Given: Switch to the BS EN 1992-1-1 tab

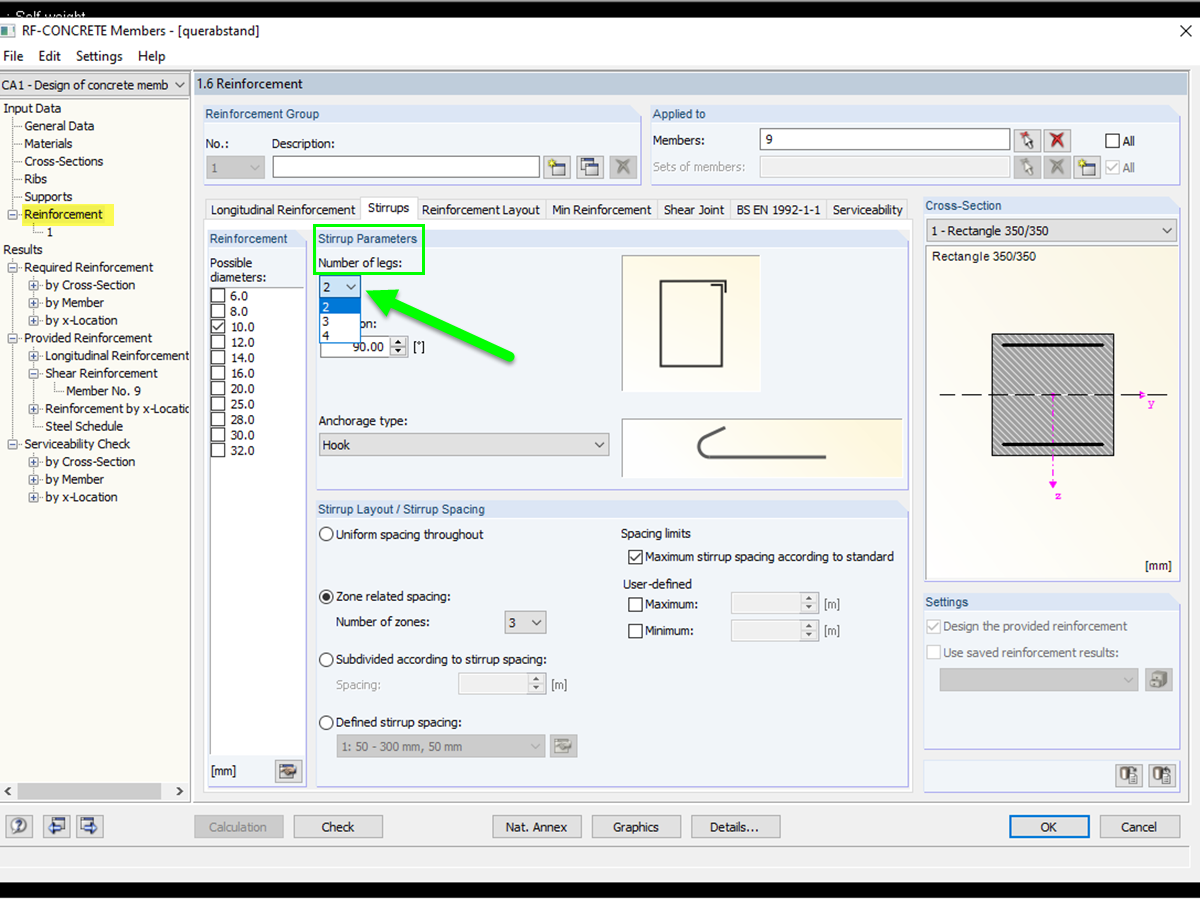Looking at the screenshot, I should pyautogui.click(x=778, y=210).
